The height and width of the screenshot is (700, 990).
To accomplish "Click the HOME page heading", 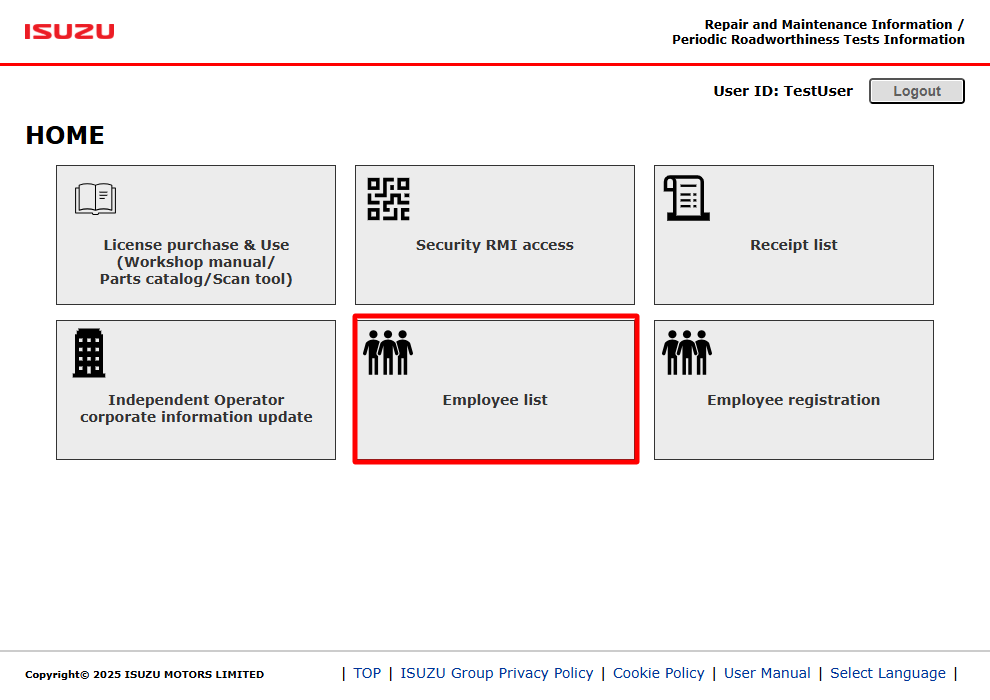I will point(65,135).
